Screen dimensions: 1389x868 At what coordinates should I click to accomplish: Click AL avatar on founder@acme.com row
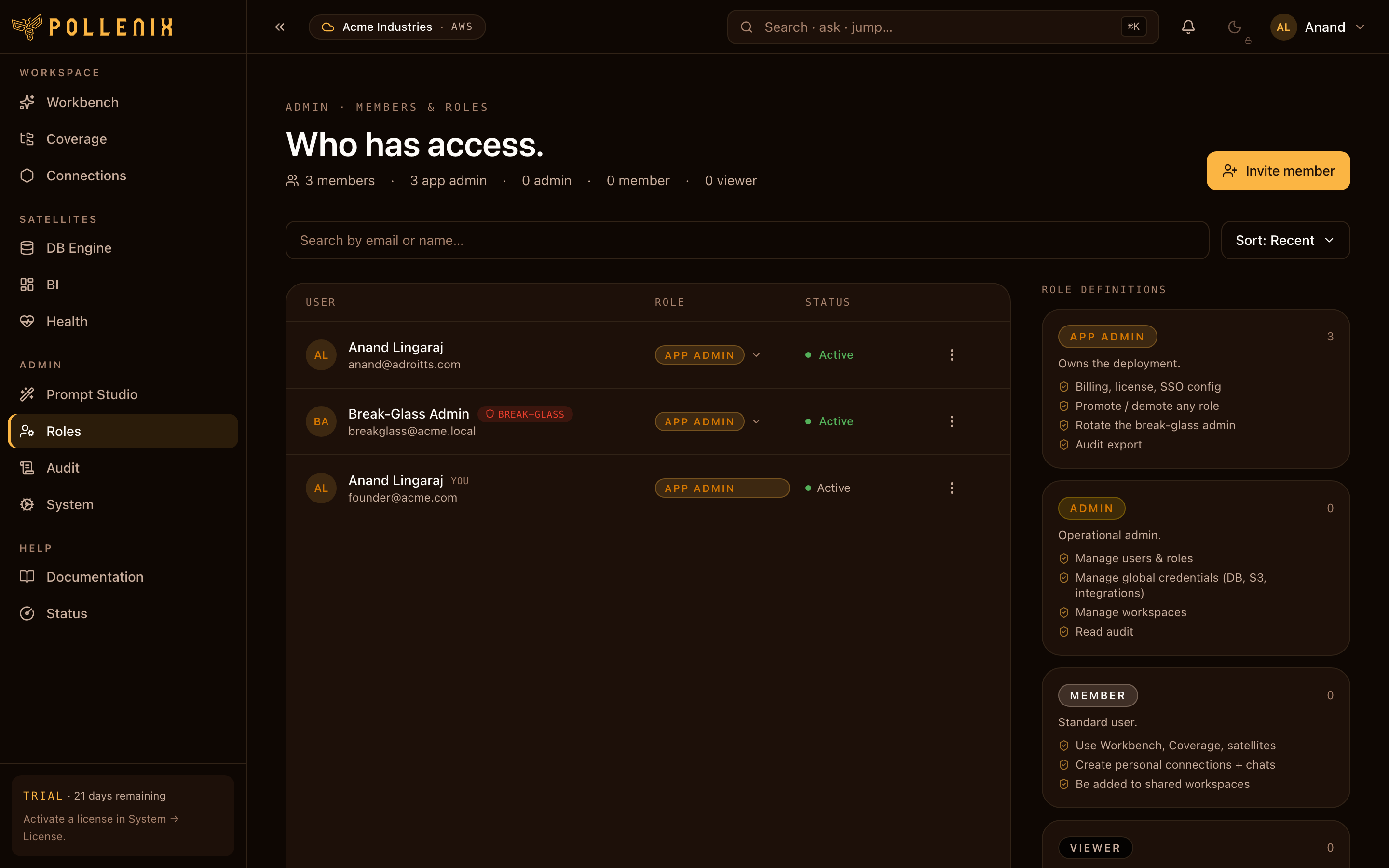click(321, 488)
